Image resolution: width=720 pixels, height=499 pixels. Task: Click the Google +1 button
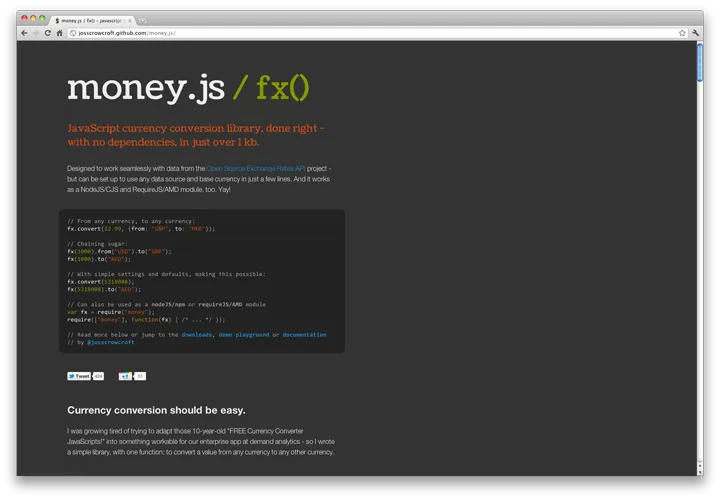[x=125, y=376]
